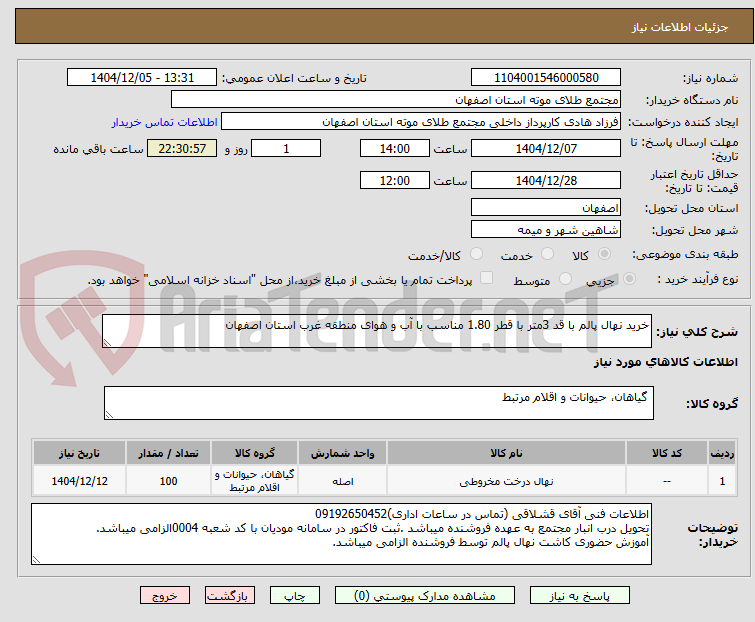
Task: Click the نام دستگاه خریدار field
Action: coord(396,100)
